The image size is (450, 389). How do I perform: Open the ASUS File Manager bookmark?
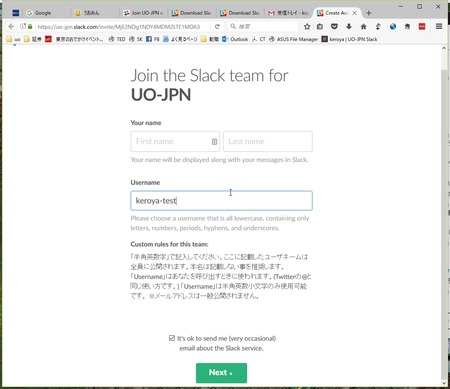[293, 39]
